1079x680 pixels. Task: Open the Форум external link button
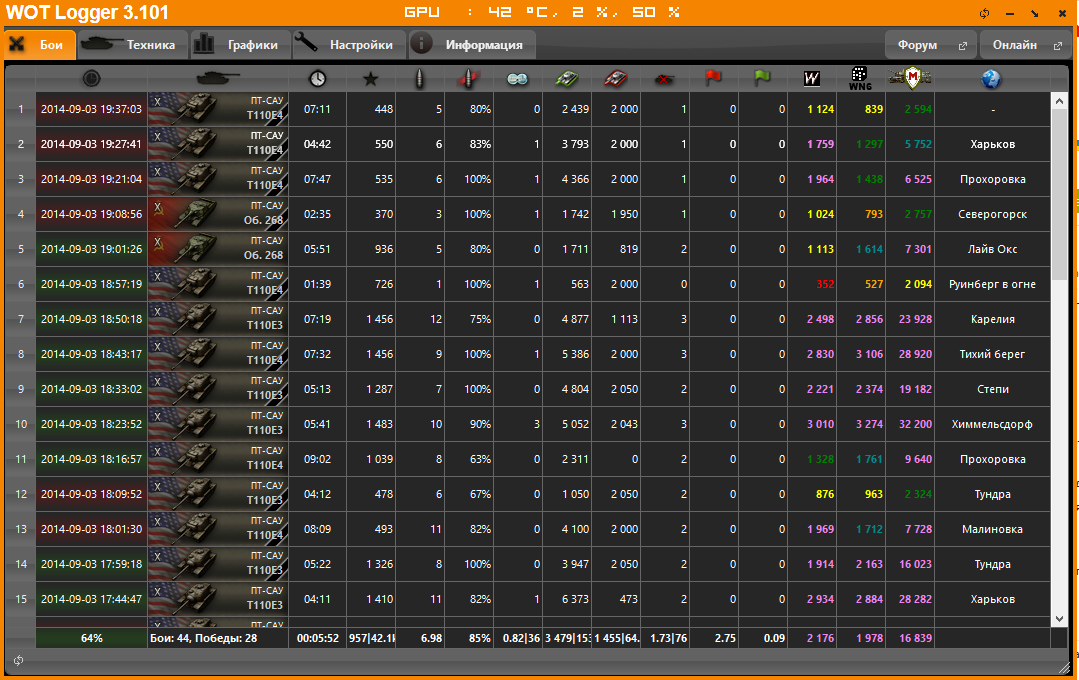tap(932, 45)
